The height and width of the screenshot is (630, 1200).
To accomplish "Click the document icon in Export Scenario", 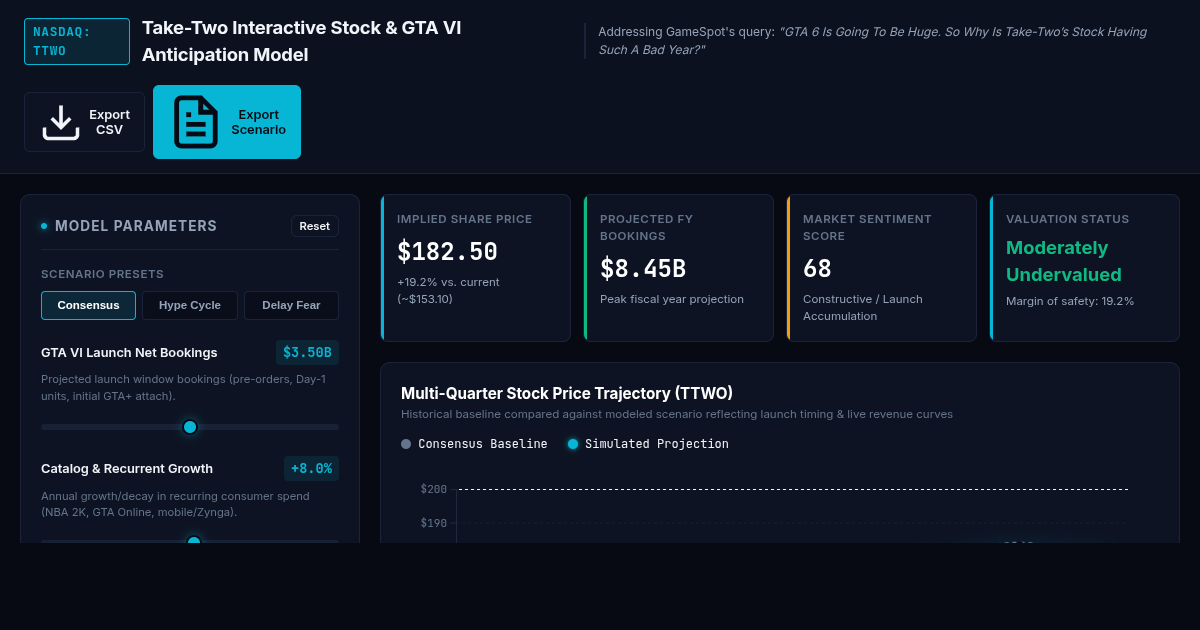I will [196, 122].
